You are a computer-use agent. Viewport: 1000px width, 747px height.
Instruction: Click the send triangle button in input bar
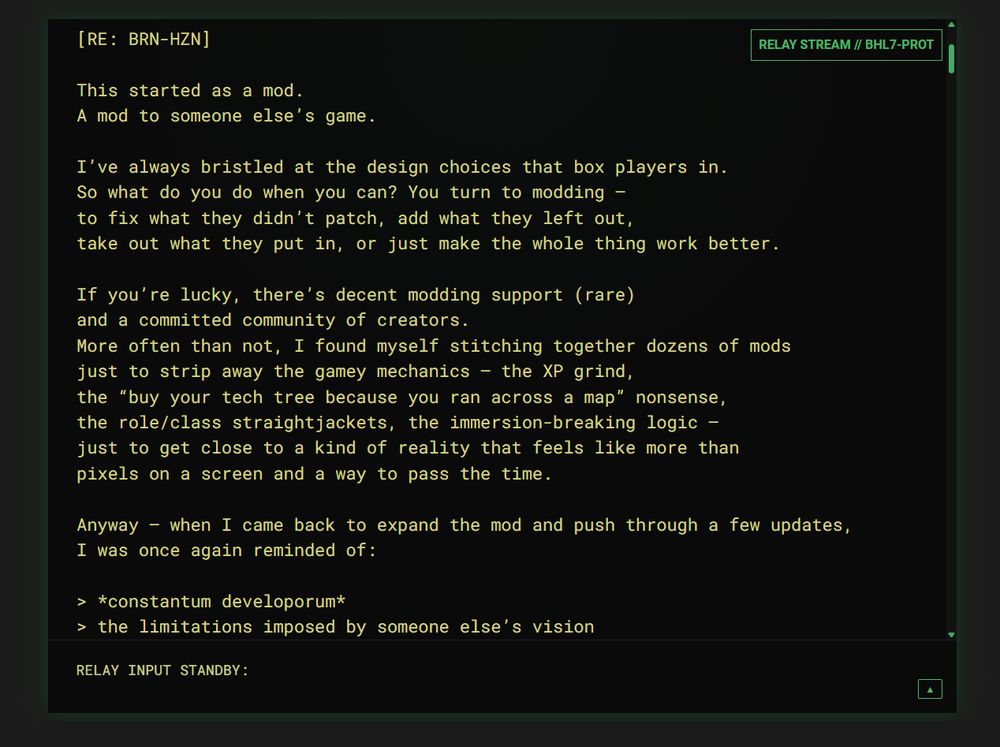[x=929, y=689]
